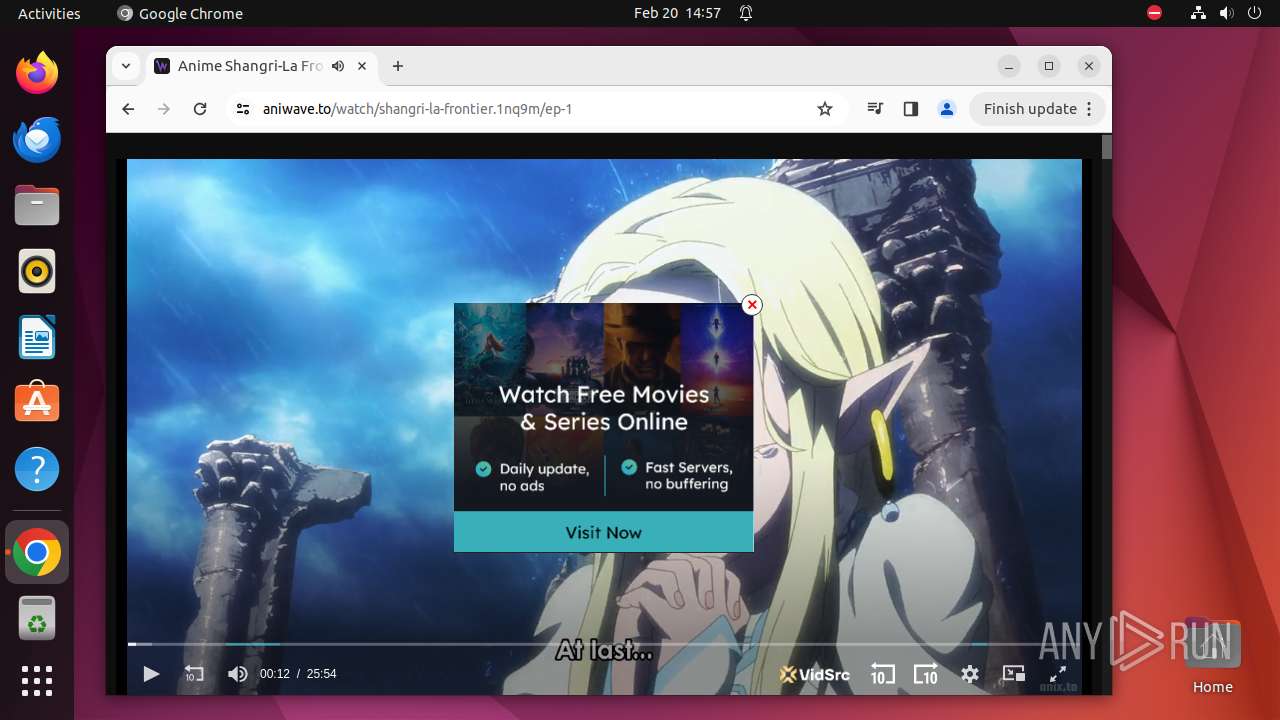The image size is (1280, 720).
Task: Go back to previous page
Action: (x=128, y=109)
